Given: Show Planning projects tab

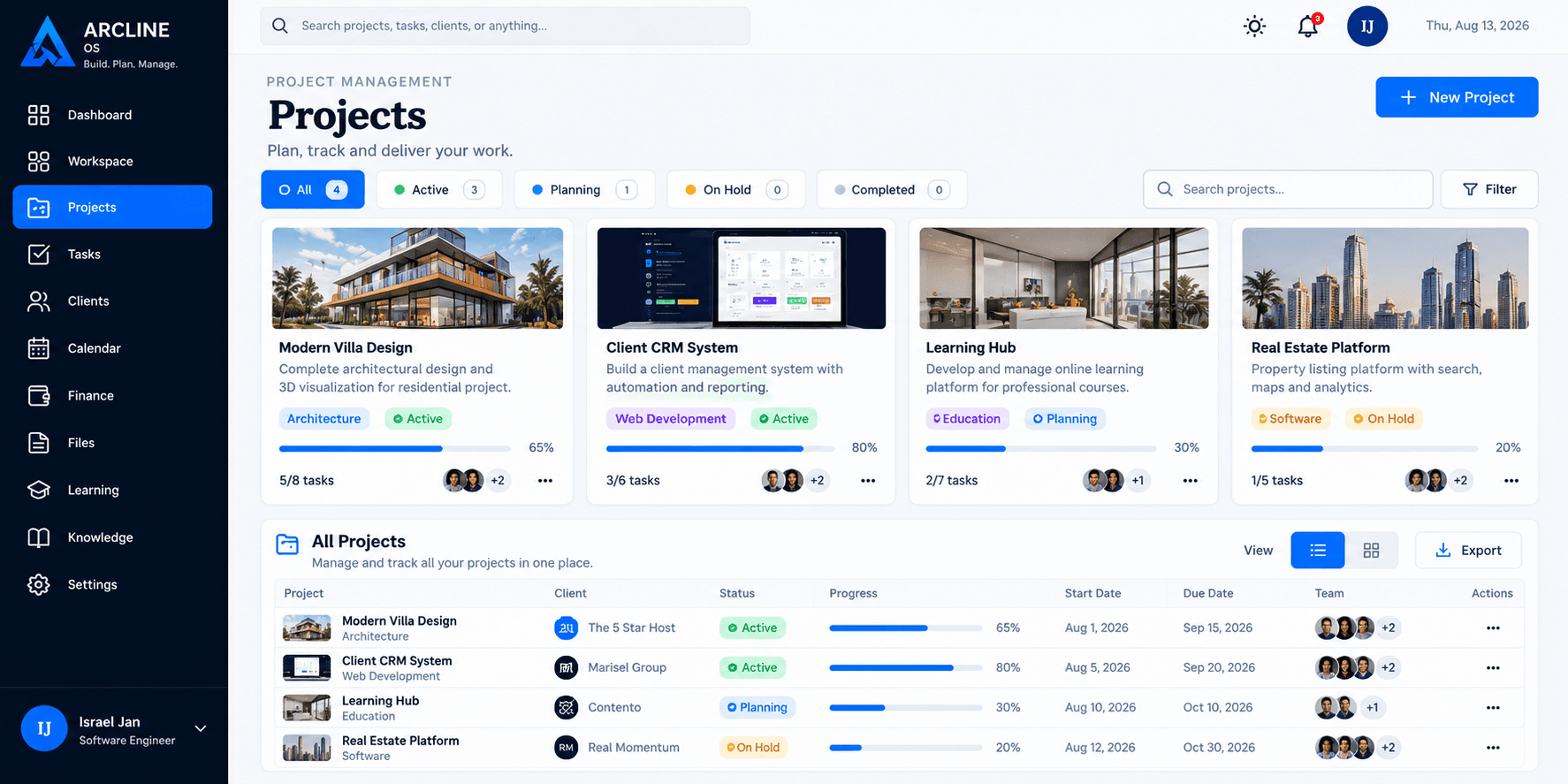Looking at the screenshot, I should point(584,189).
